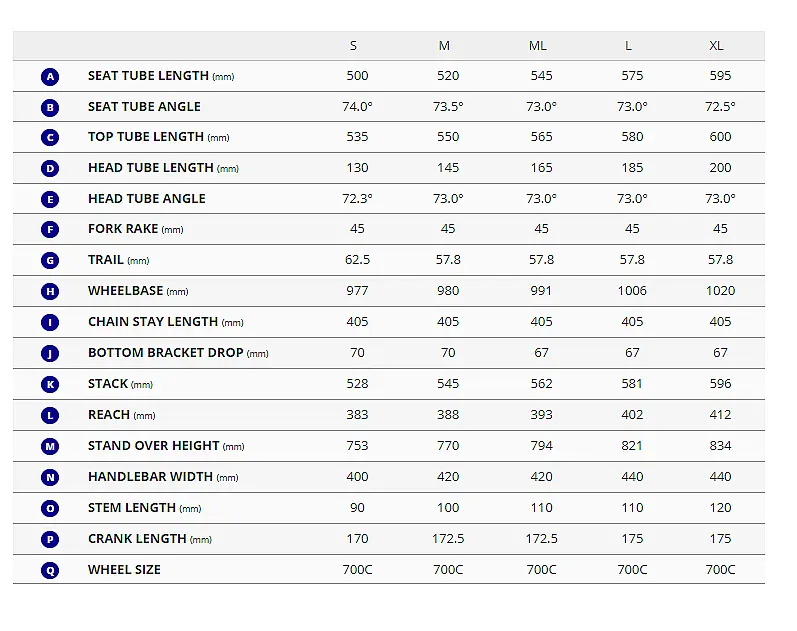This screenshot has height=631, width=797.
Task: Click the 62.5 trail value under S
Action: coord(357,259)
